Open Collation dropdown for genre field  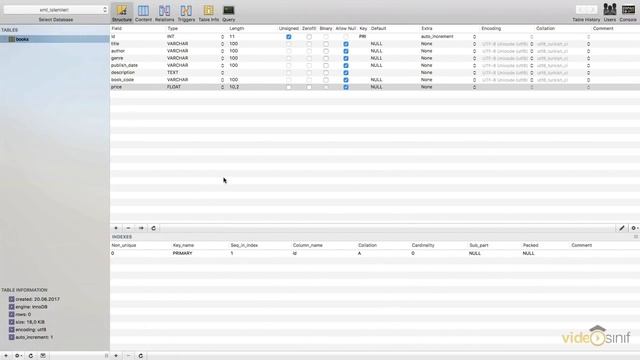pyautogui.click(x=588, y=58)
